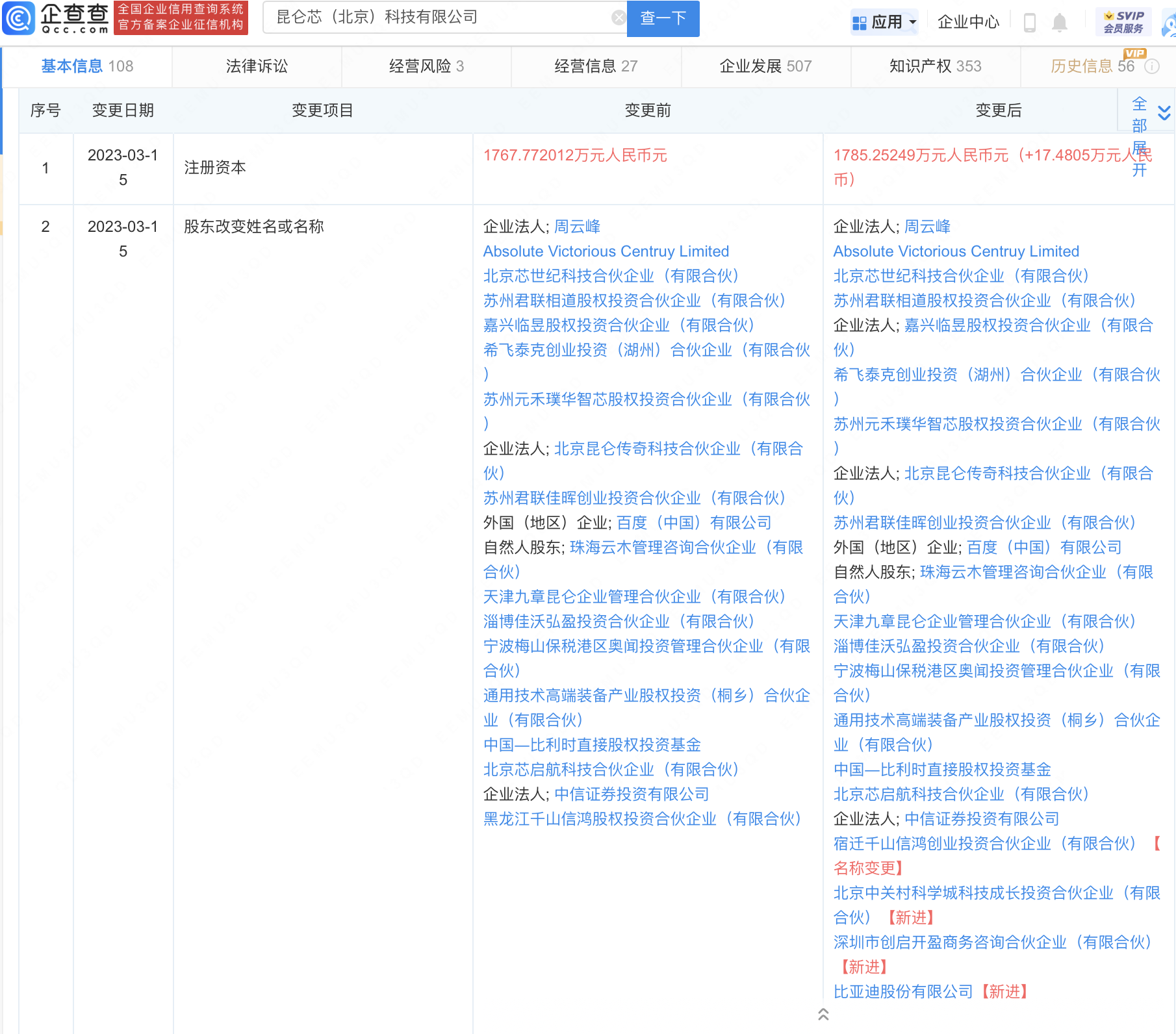Open 企业中心 link
Screen dimensions: 1176x1034
click(x=968, y=23)
